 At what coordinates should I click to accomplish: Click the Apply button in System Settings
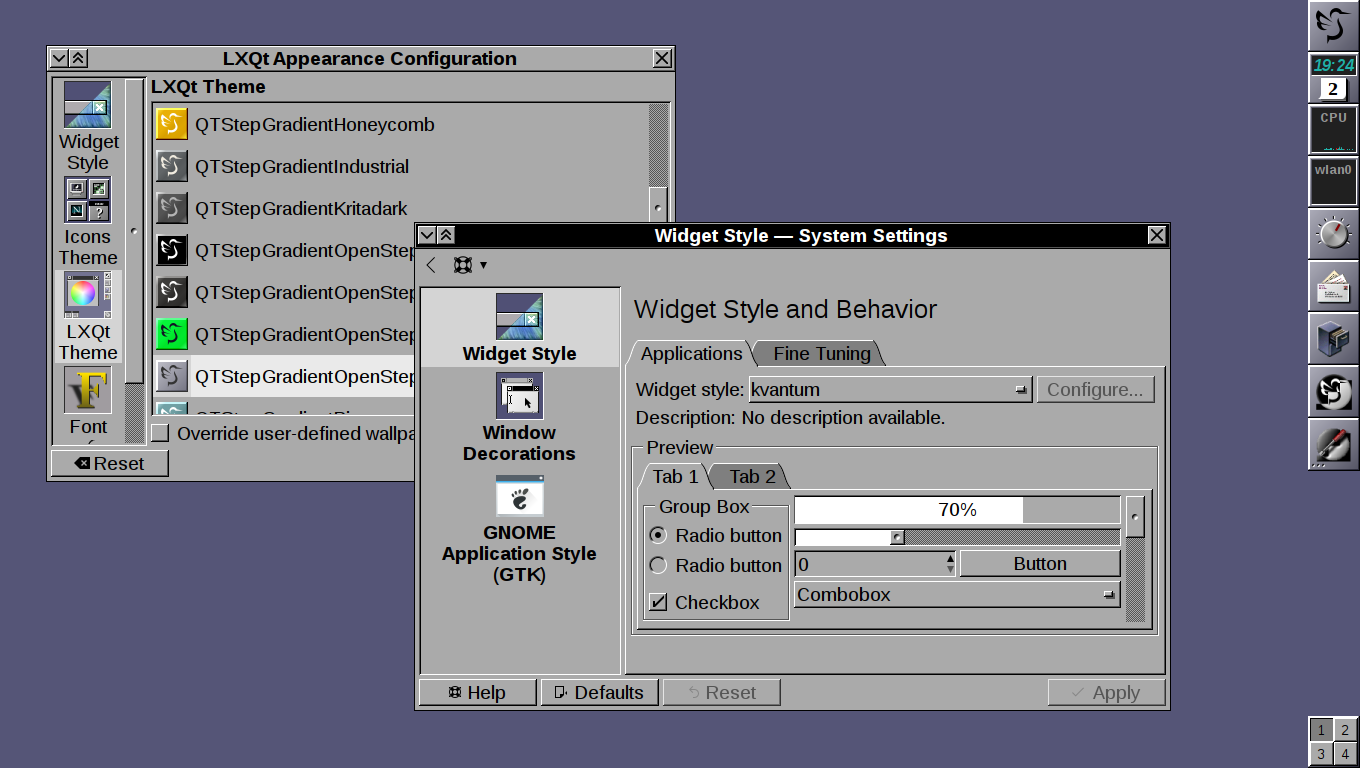[x=1106, y=692]
